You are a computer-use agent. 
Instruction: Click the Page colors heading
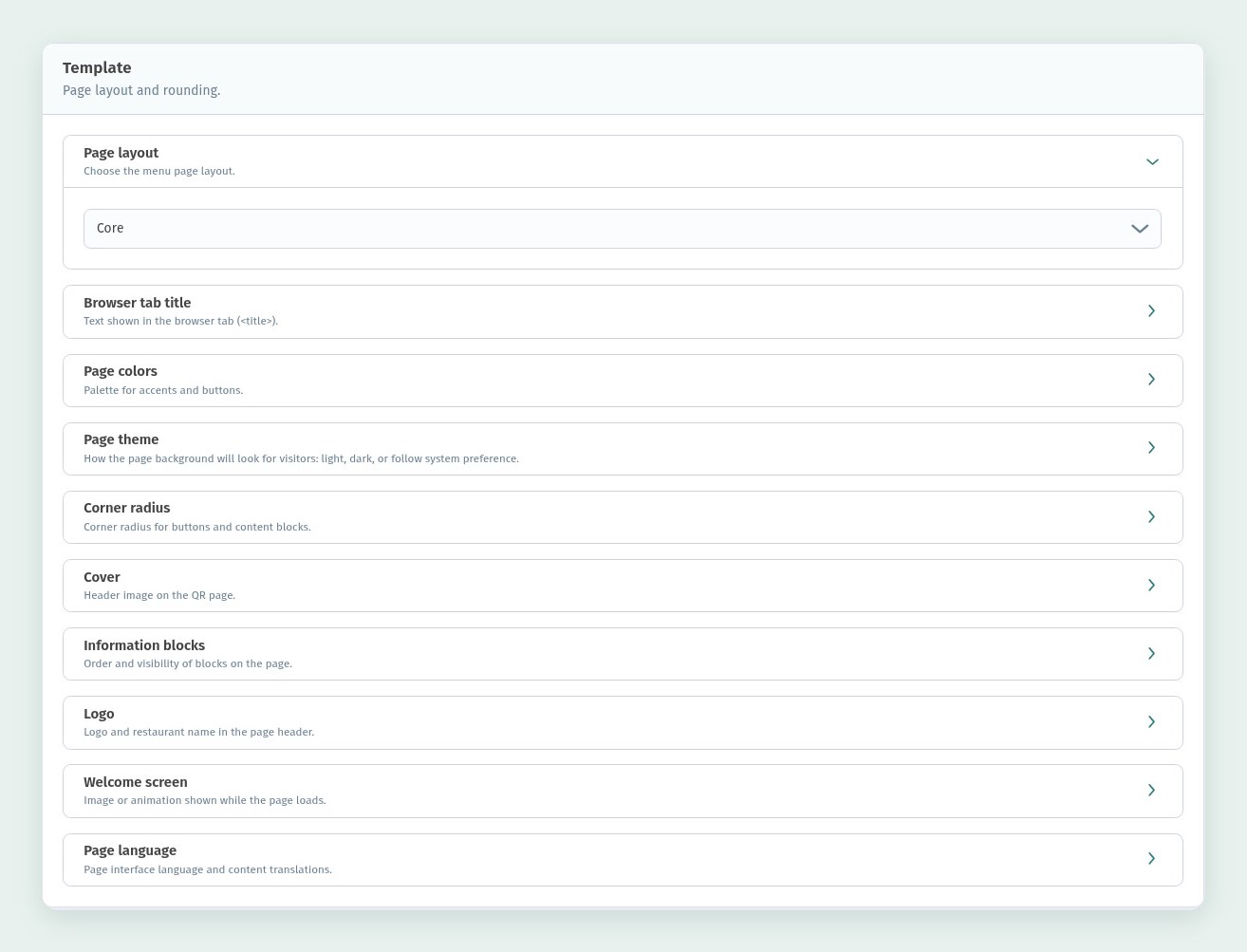(121, 371)
